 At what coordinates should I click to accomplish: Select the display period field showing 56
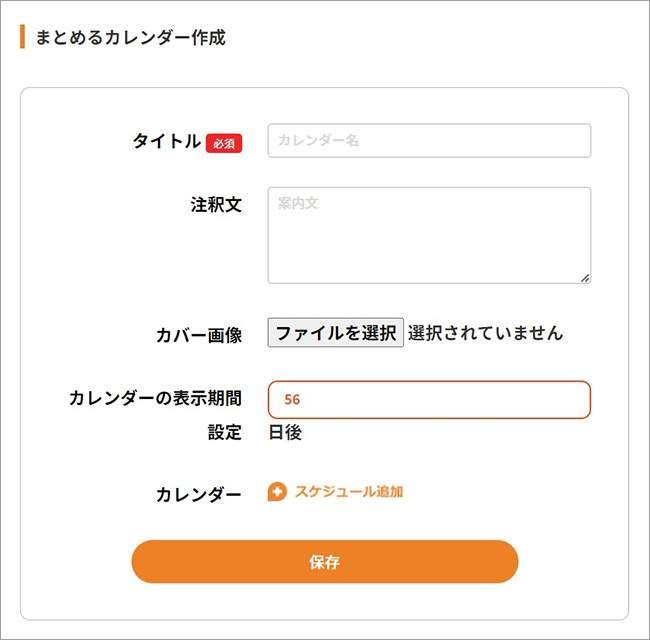429,399
